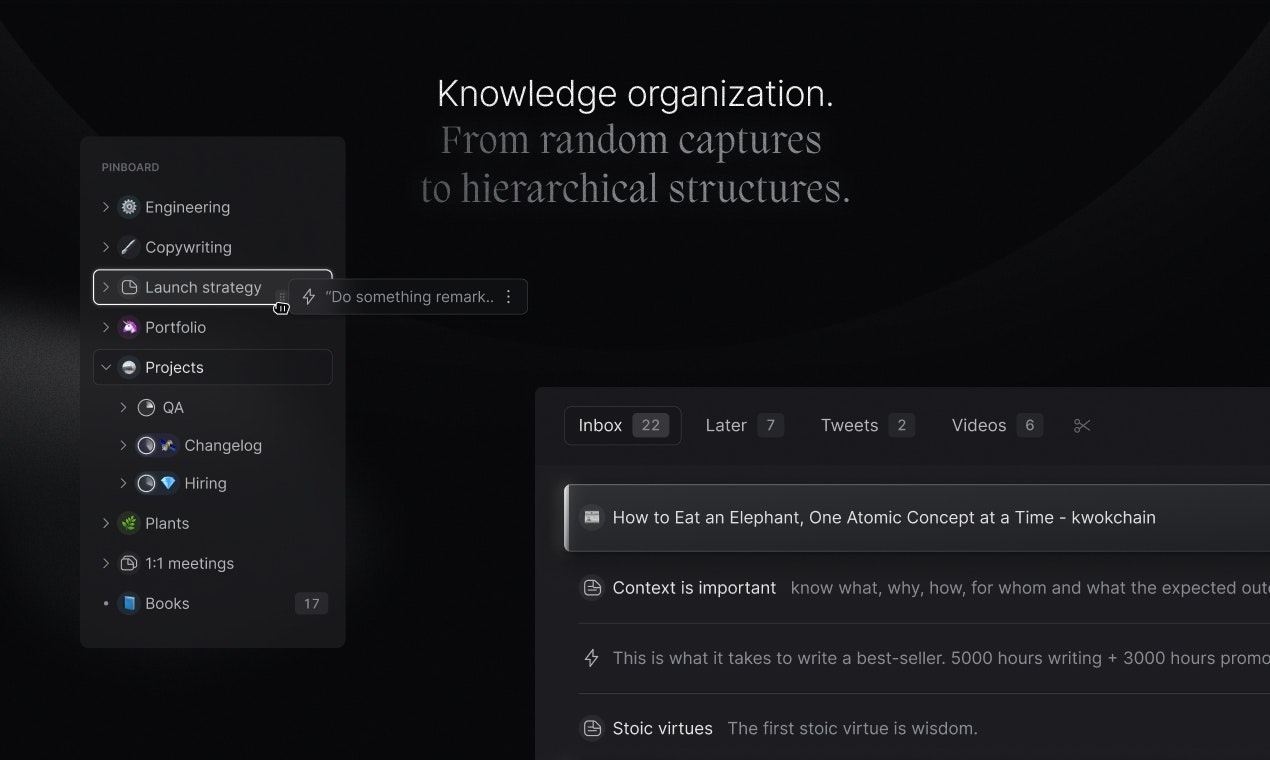Image resolution: width=1270 pixels, height=760 pixels.
Task: Expand the Changelog subitem
Action: 123,445
